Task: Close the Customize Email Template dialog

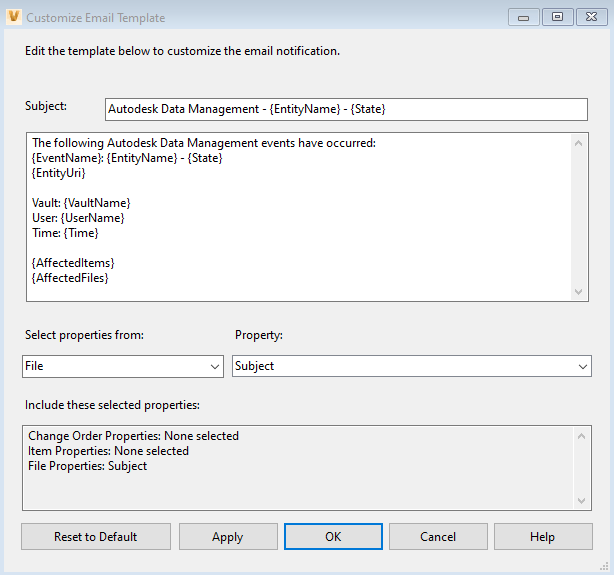Action: pyautogui.click(x=591, y=17)
